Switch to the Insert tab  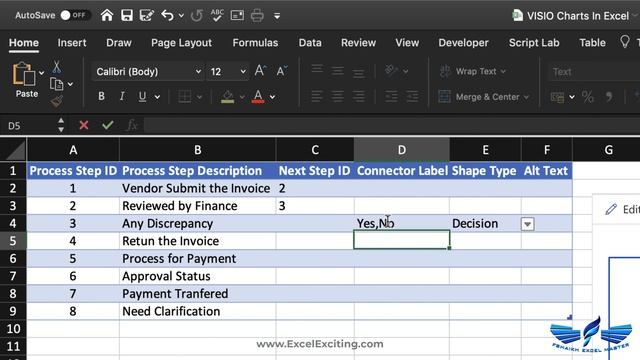pyautogui.click(x=72, y=42)
